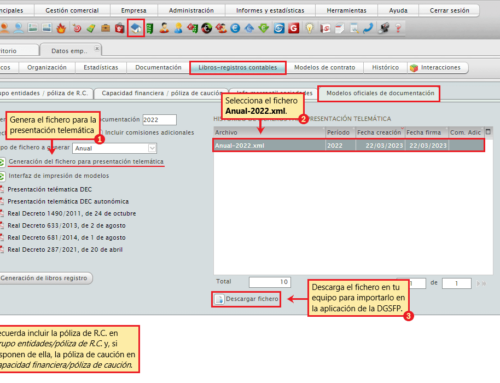500x383 pixels.
Task: Close the Datos emp.. tab
Action: coord(97,49)
